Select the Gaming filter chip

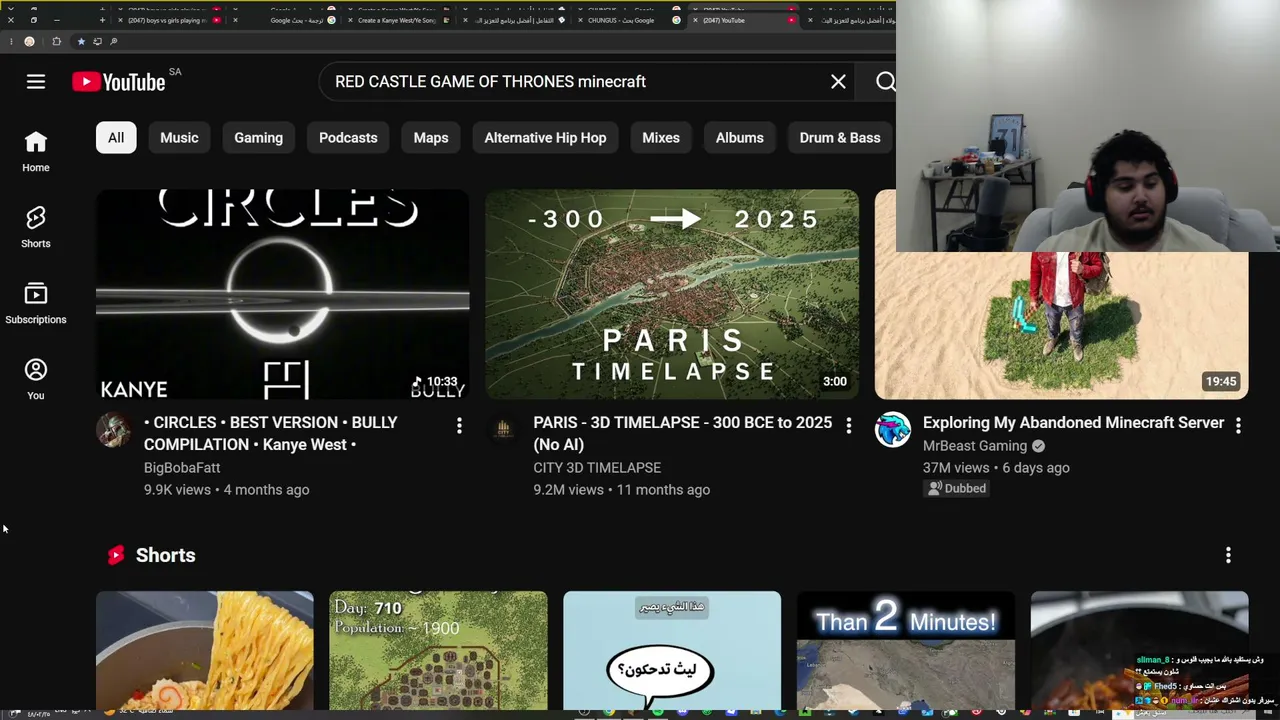point(258,138)
